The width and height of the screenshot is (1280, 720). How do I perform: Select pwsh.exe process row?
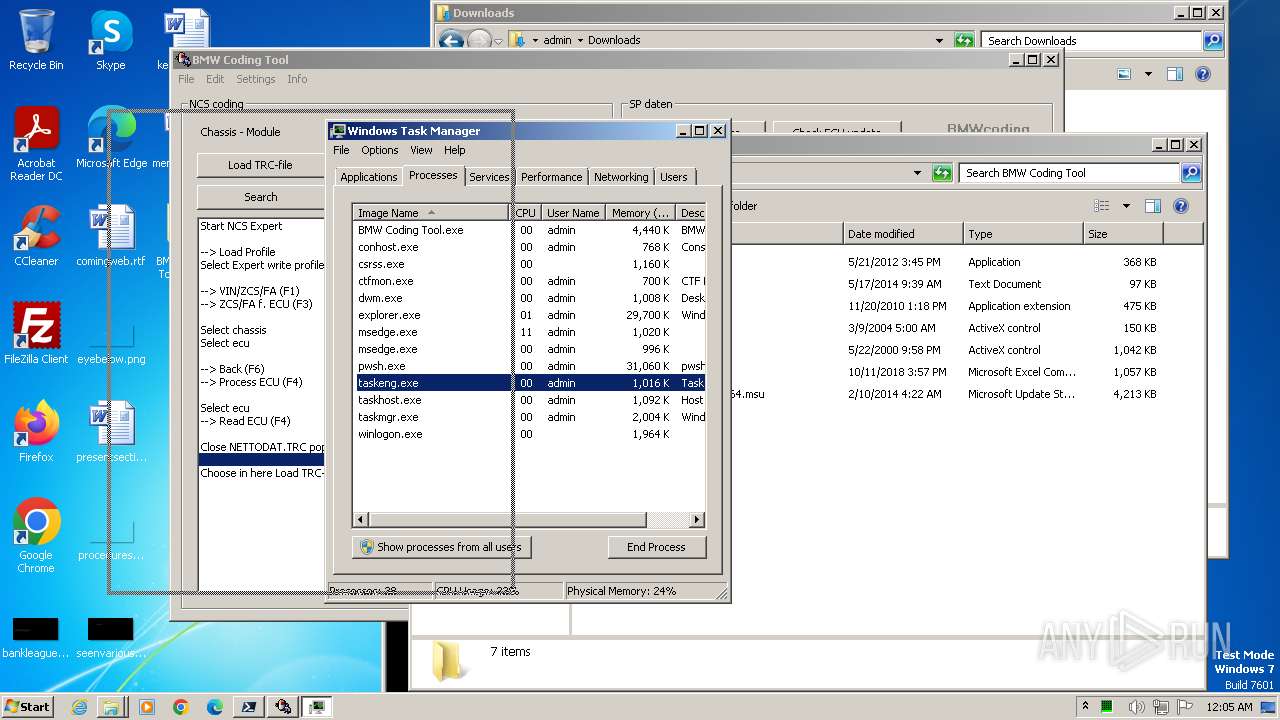[x=530, y=366]
